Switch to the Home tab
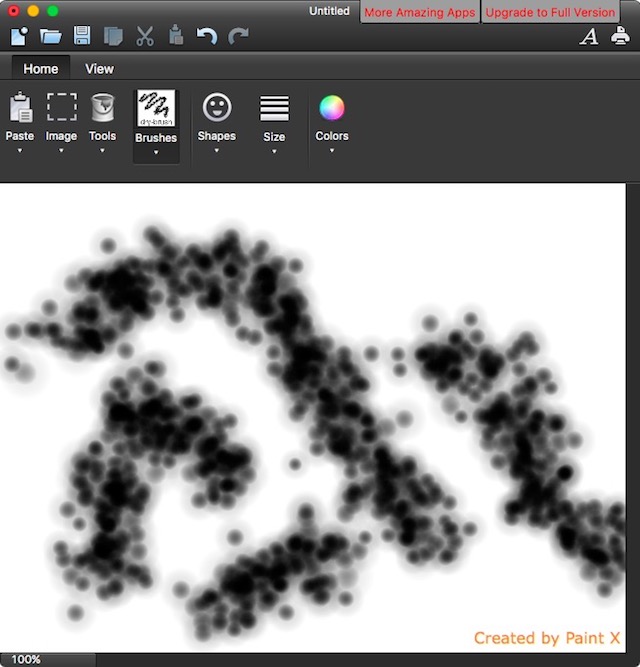Image resolution: width=640 pixels, height=667 pixels. (41, 68)
